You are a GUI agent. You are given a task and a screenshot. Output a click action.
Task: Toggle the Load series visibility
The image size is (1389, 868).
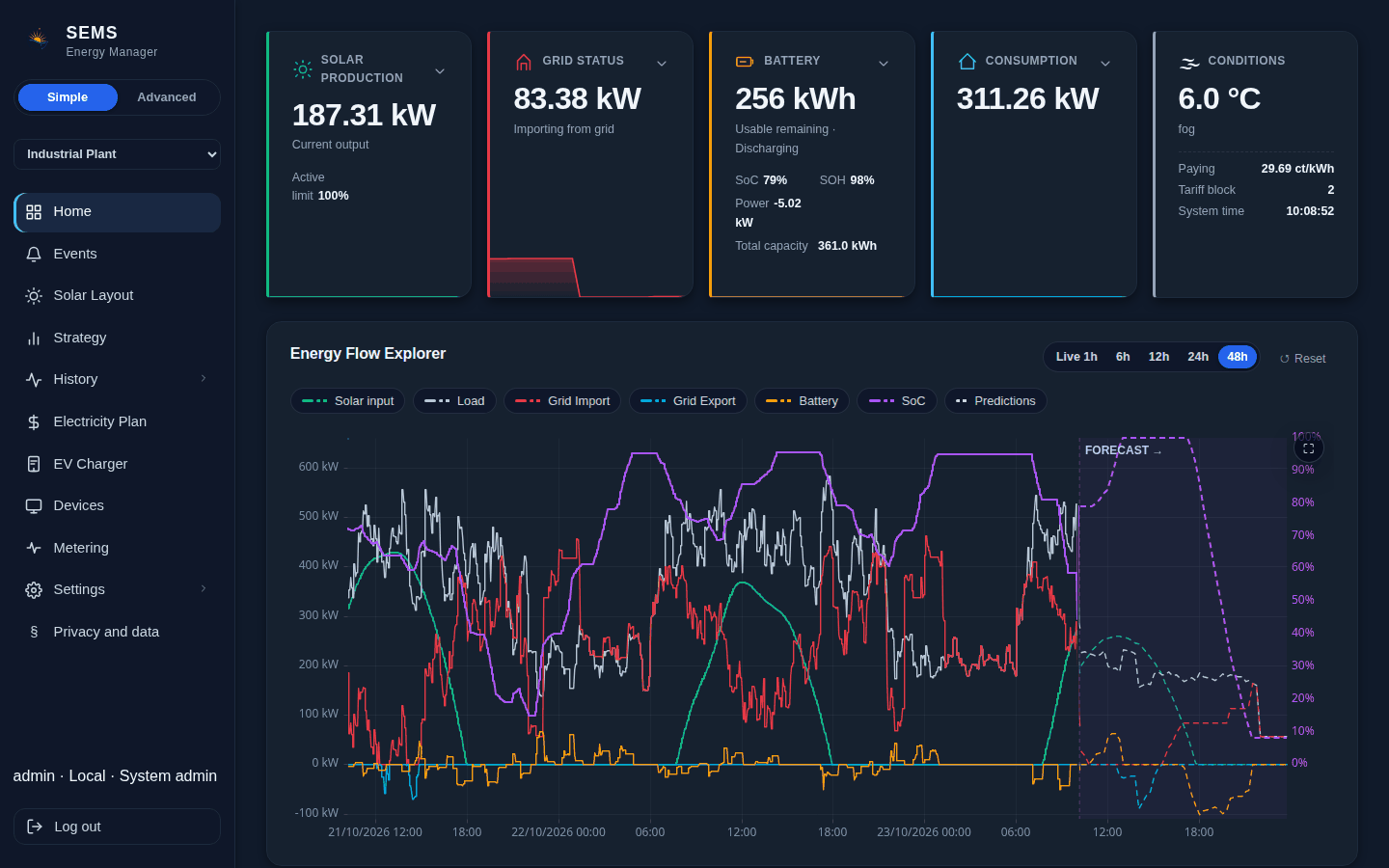[454, 401]
